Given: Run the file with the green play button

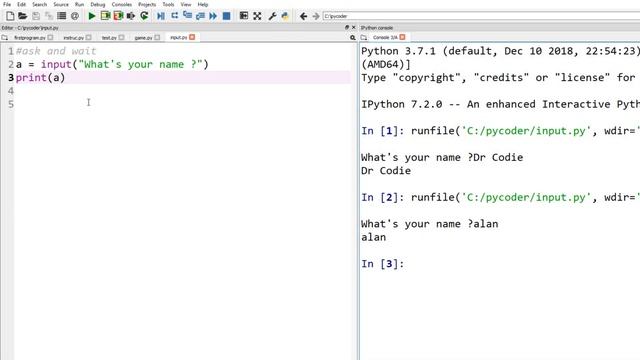Looking at the screenshot, I should point(92,16).
